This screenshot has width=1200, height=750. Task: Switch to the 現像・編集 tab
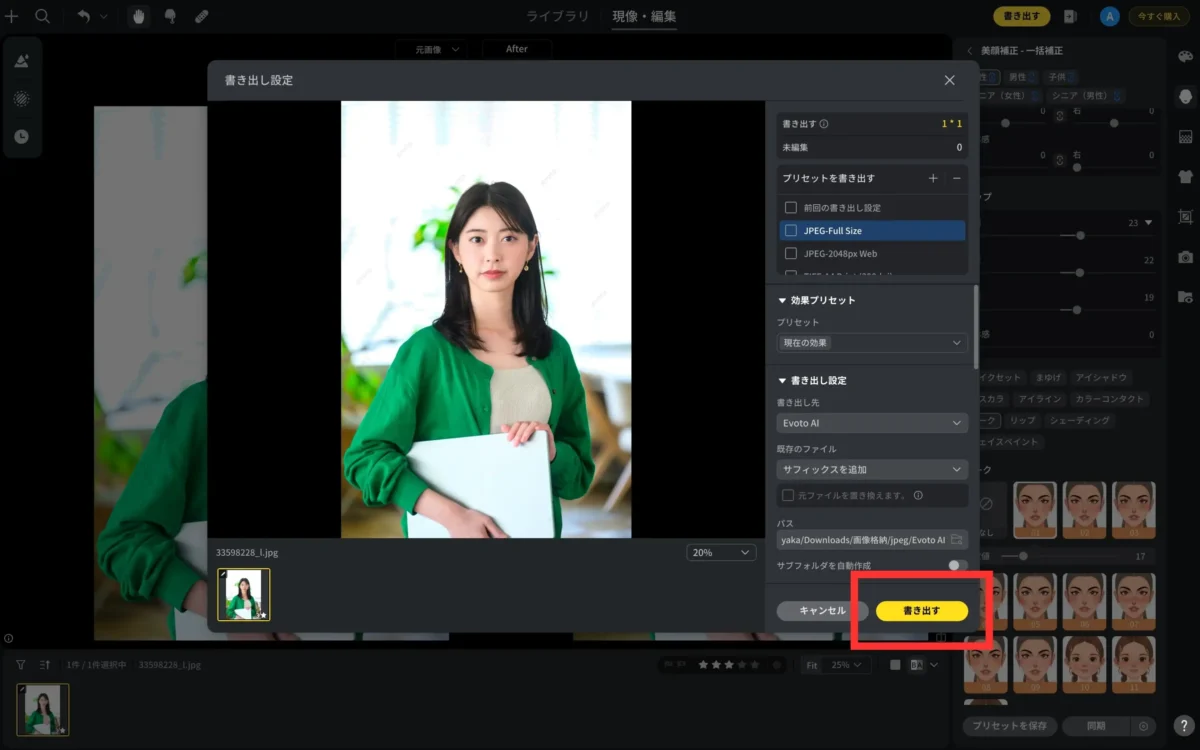(x=644, y=16)
